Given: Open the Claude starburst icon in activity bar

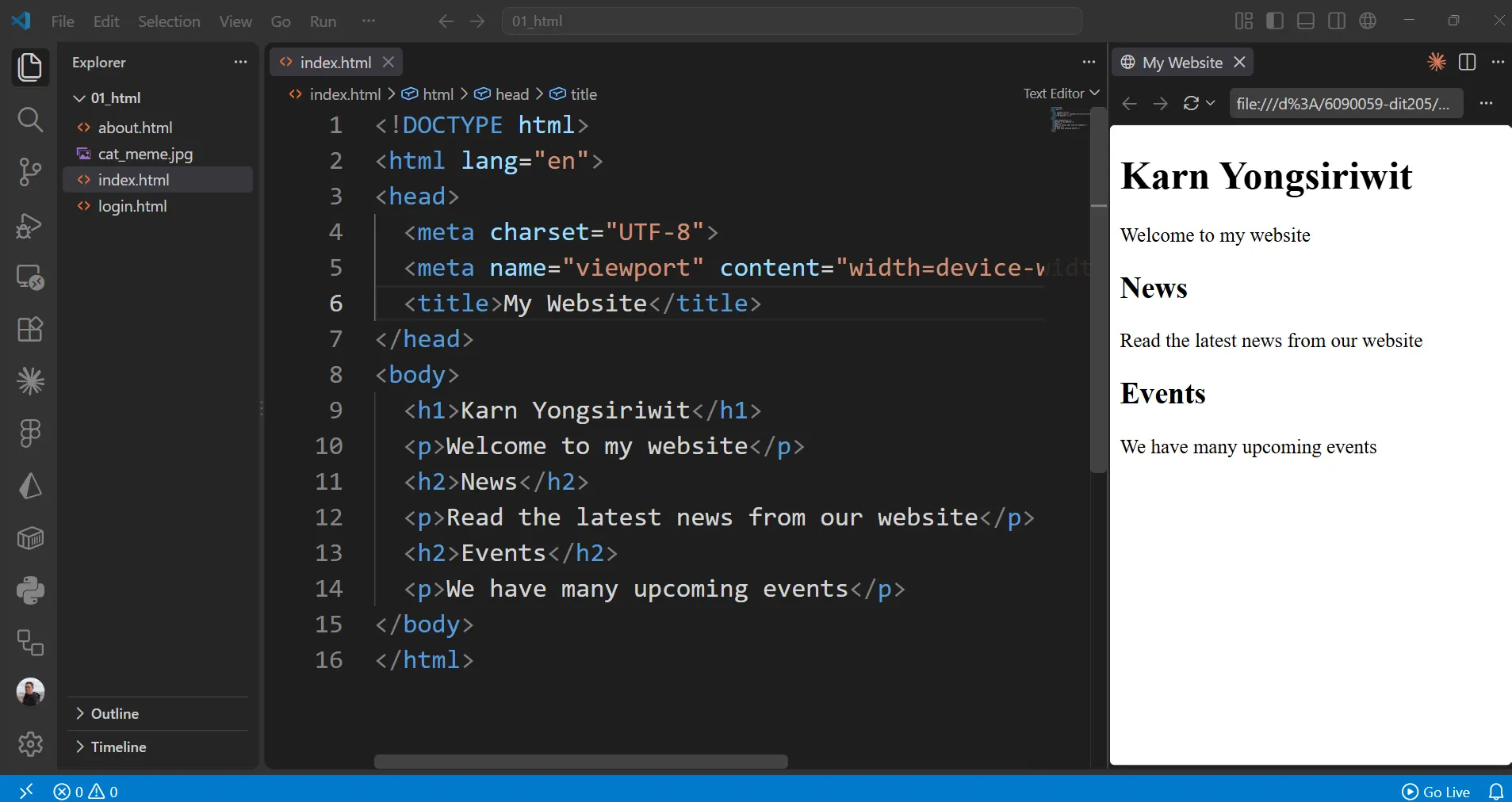Looking at the screenshot, I should [30, 381].
